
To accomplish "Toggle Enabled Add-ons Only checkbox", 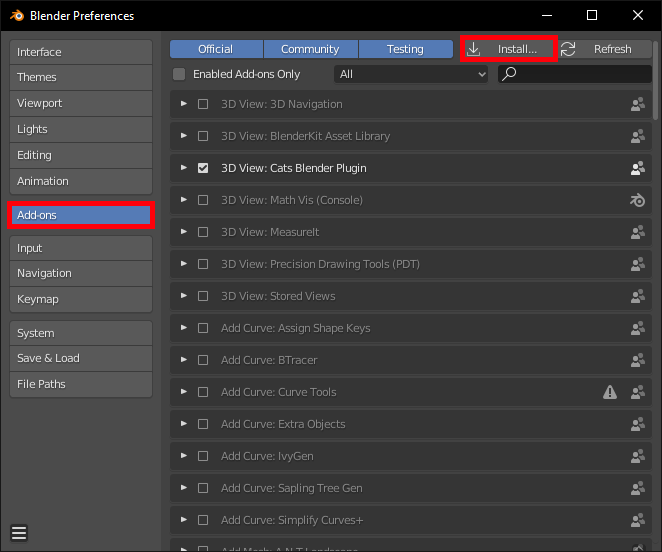I will [179, 74].
